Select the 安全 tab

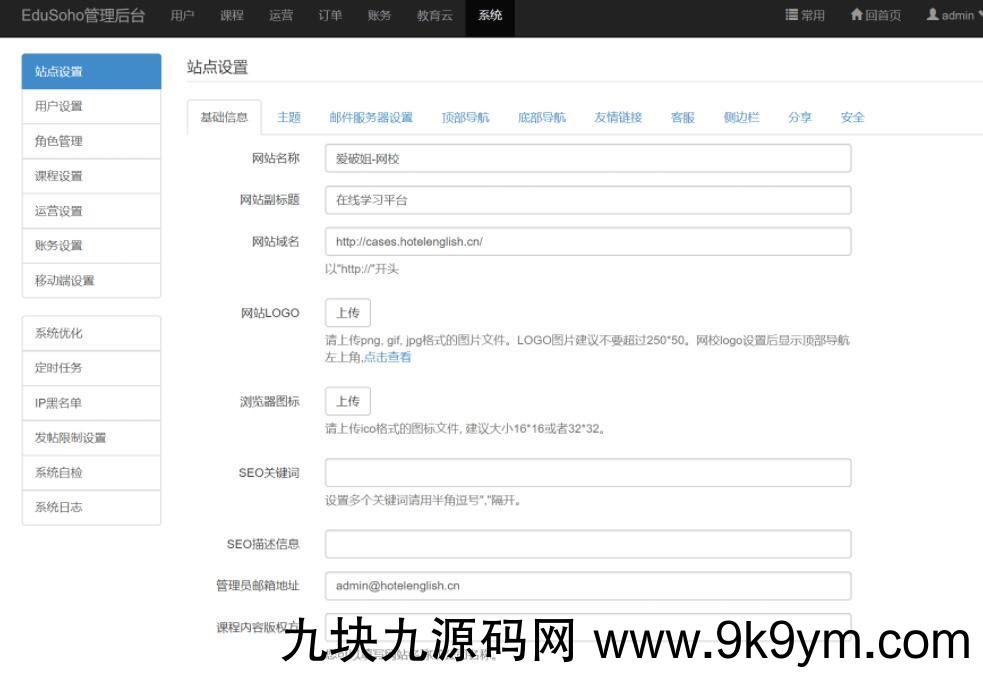pyautogui.click(x=852, y=117)
